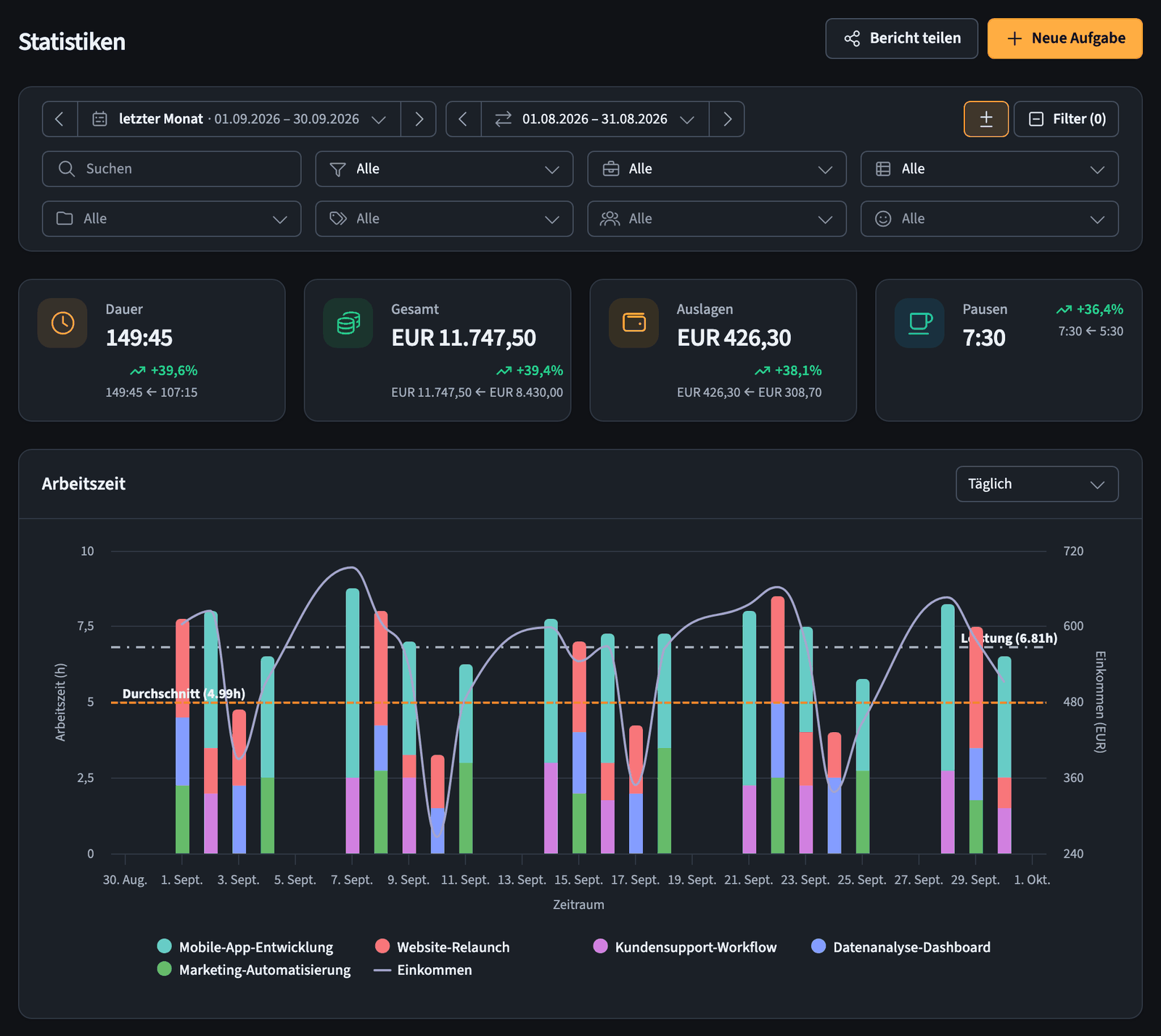1161x1036 pixels.
Task: Click the coffee cup icon on Pausen card
Action: 920,323
